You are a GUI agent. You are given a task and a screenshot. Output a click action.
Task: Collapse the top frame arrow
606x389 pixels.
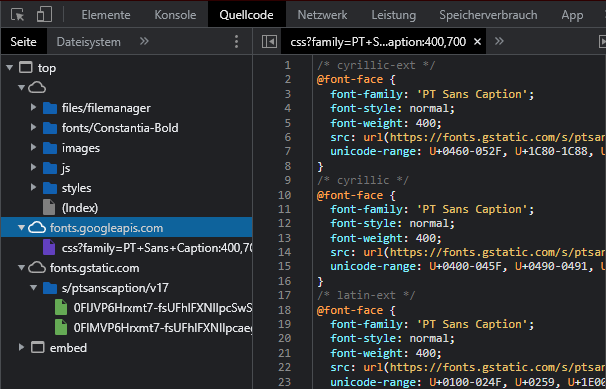[x=10, y=68]
